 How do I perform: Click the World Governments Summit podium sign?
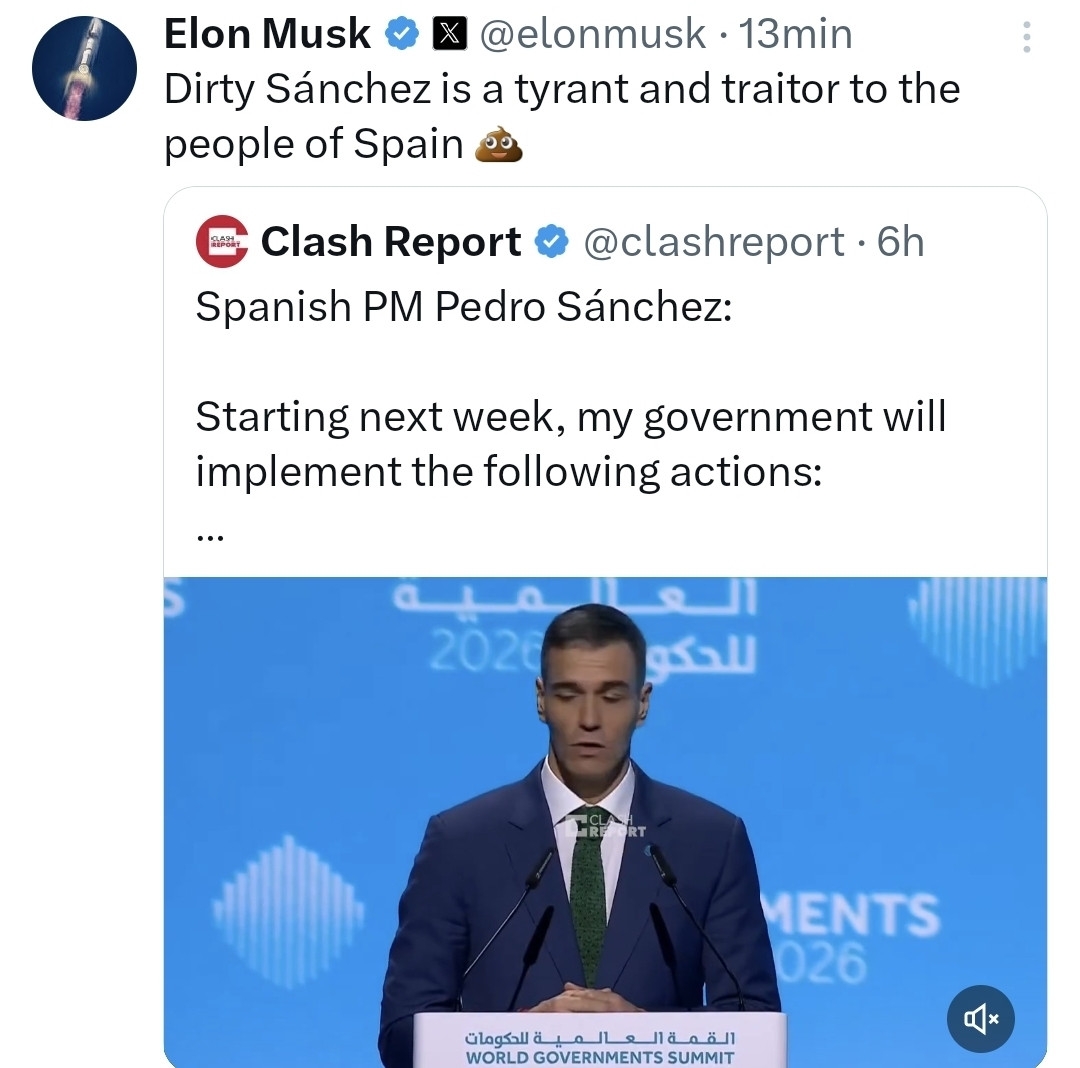pos(600,1045)
